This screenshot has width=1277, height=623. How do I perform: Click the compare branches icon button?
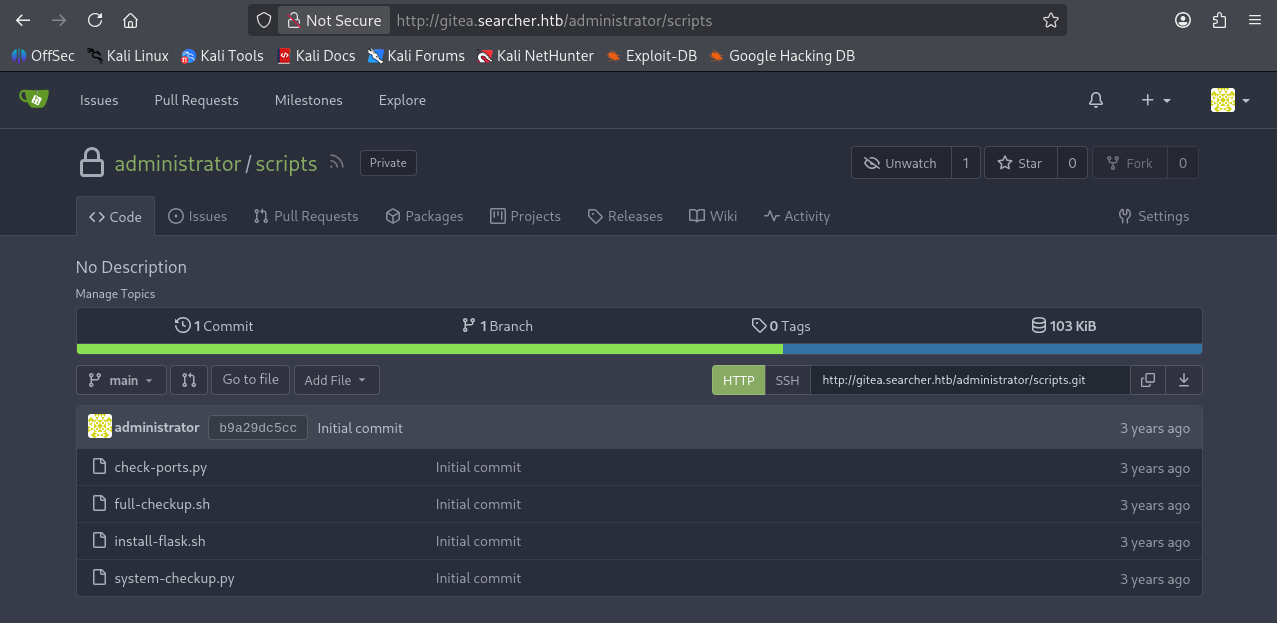point(189,380)
